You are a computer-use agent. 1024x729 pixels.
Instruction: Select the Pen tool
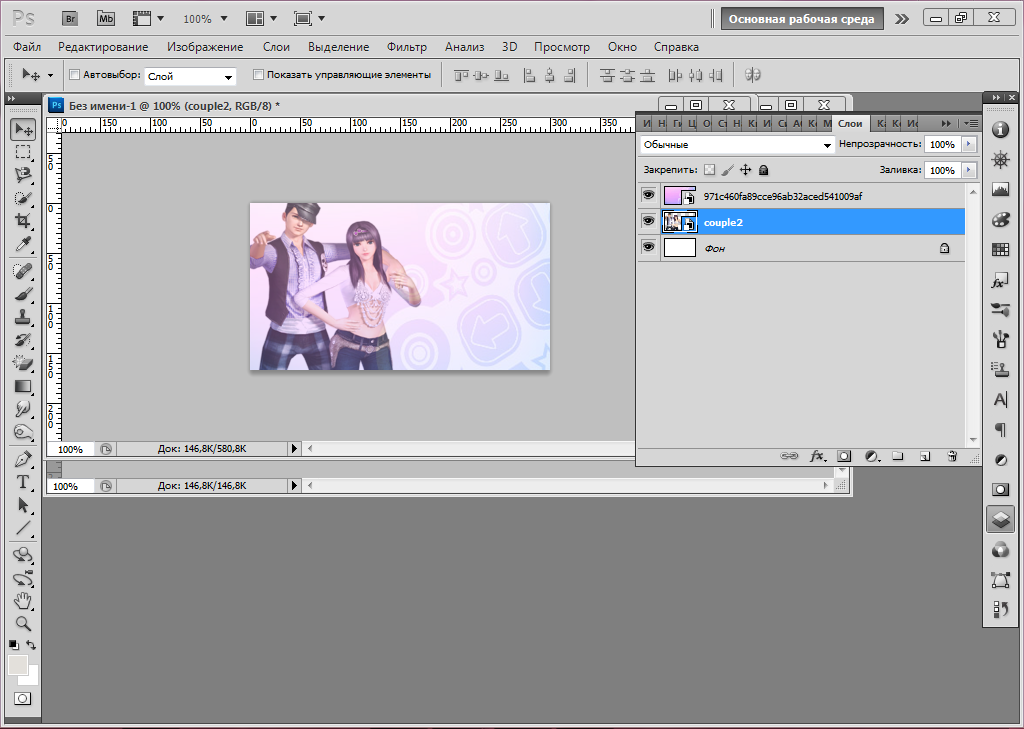23,458
